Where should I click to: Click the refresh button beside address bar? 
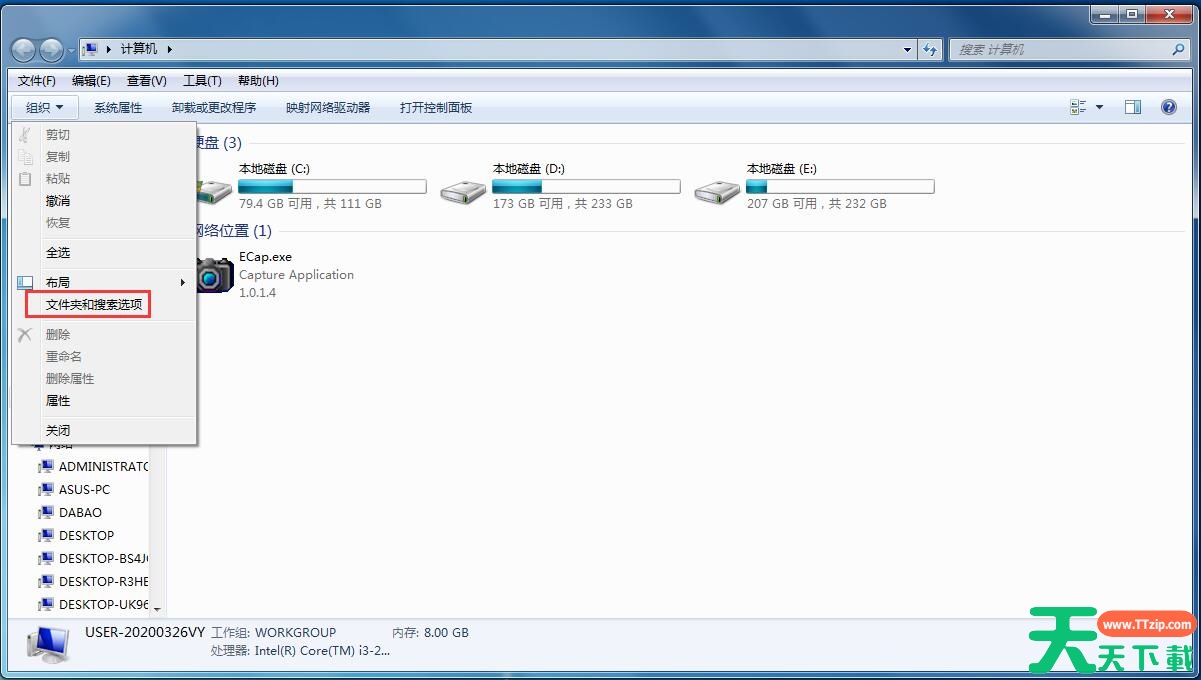931,49
